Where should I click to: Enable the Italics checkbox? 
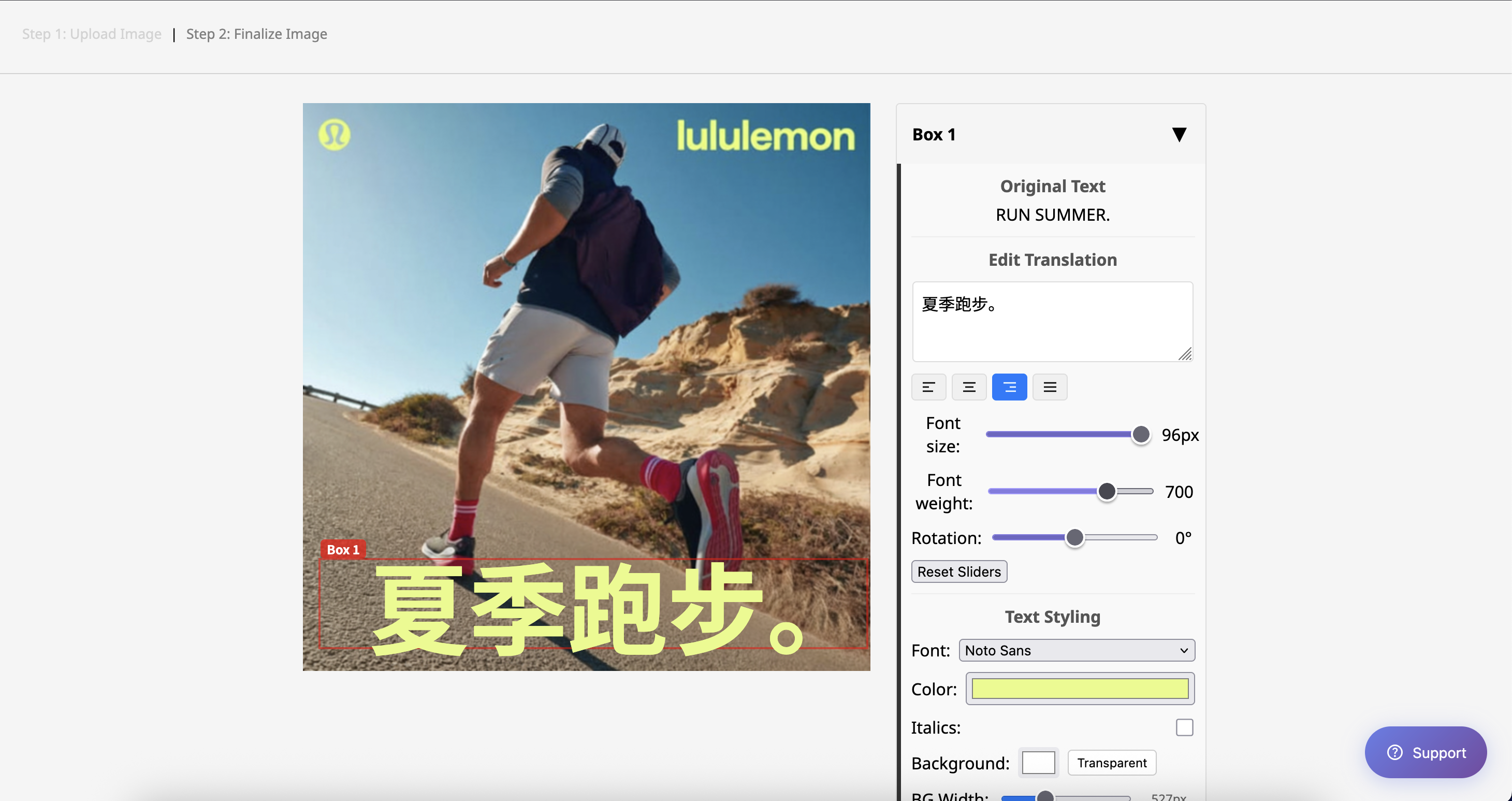pyautogui.click(x=1184, y=727)
